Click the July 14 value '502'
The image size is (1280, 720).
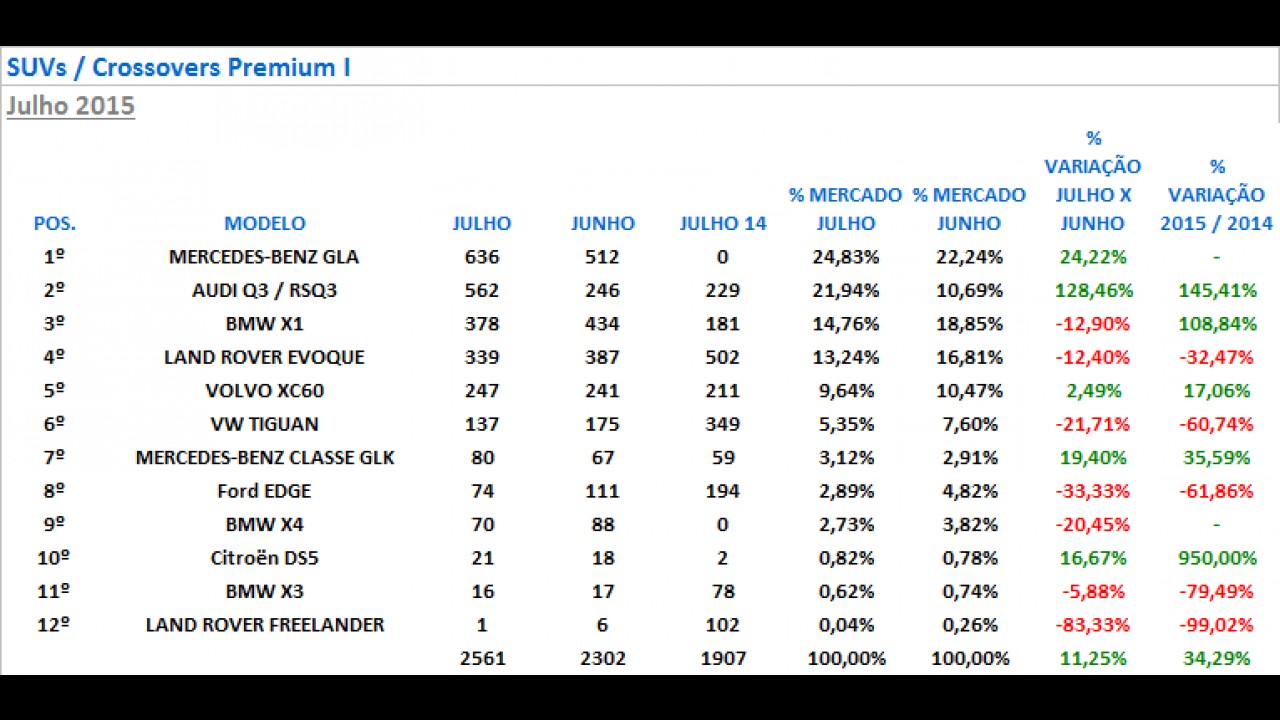(722, 357)
